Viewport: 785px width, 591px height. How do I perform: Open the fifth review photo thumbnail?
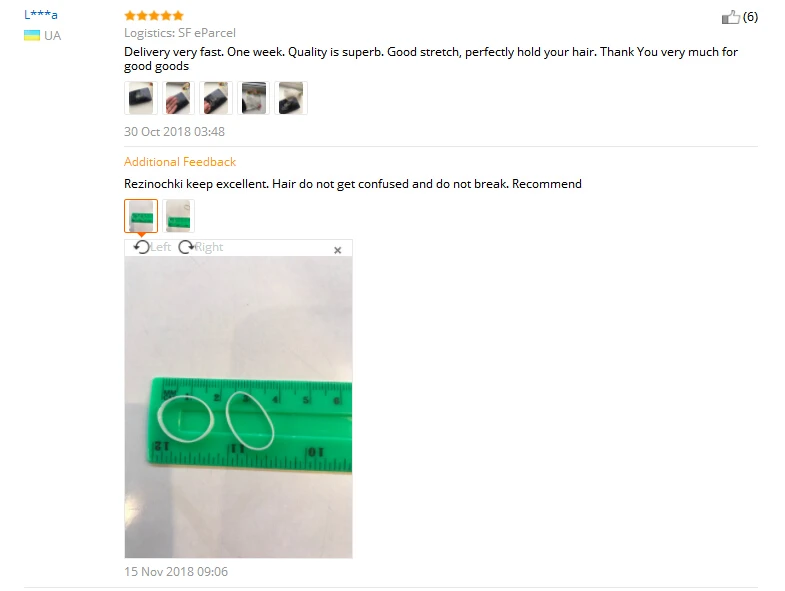click(291, 98)
